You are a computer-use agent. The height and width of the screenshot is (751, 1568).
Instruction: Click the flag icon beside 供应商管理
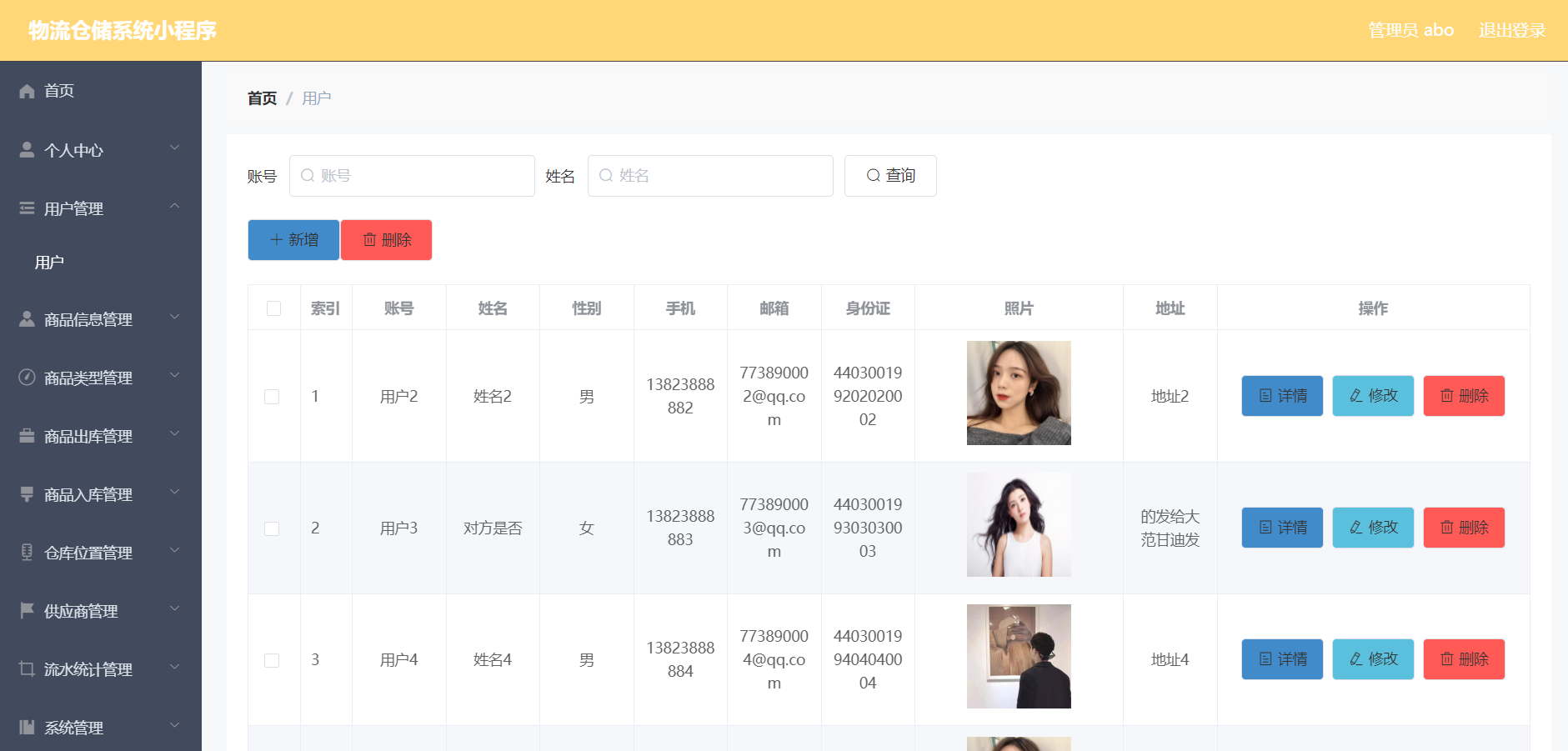(27, 610)
